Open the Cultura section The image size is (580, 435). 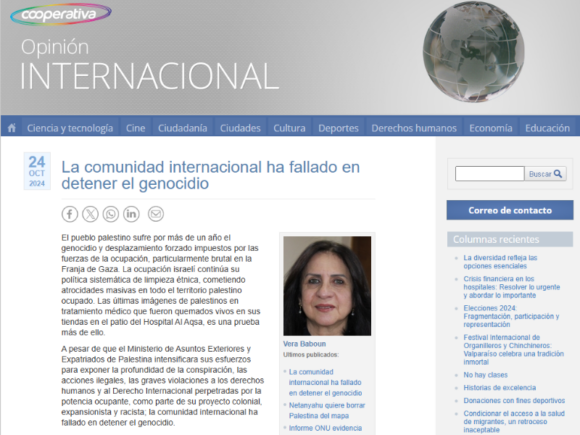point(289,128)
